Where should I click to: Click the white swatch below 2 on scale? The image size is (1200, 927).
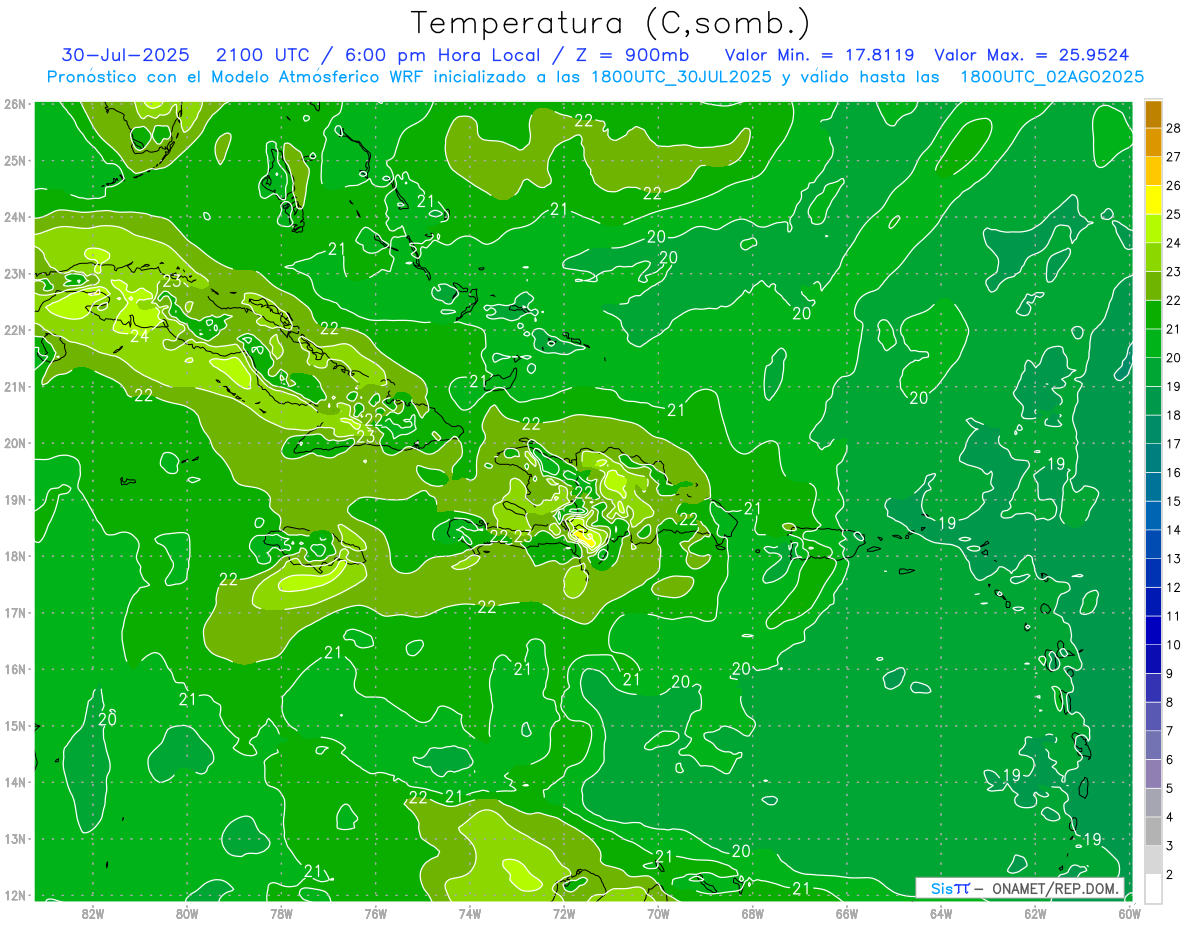point(1153,888)
